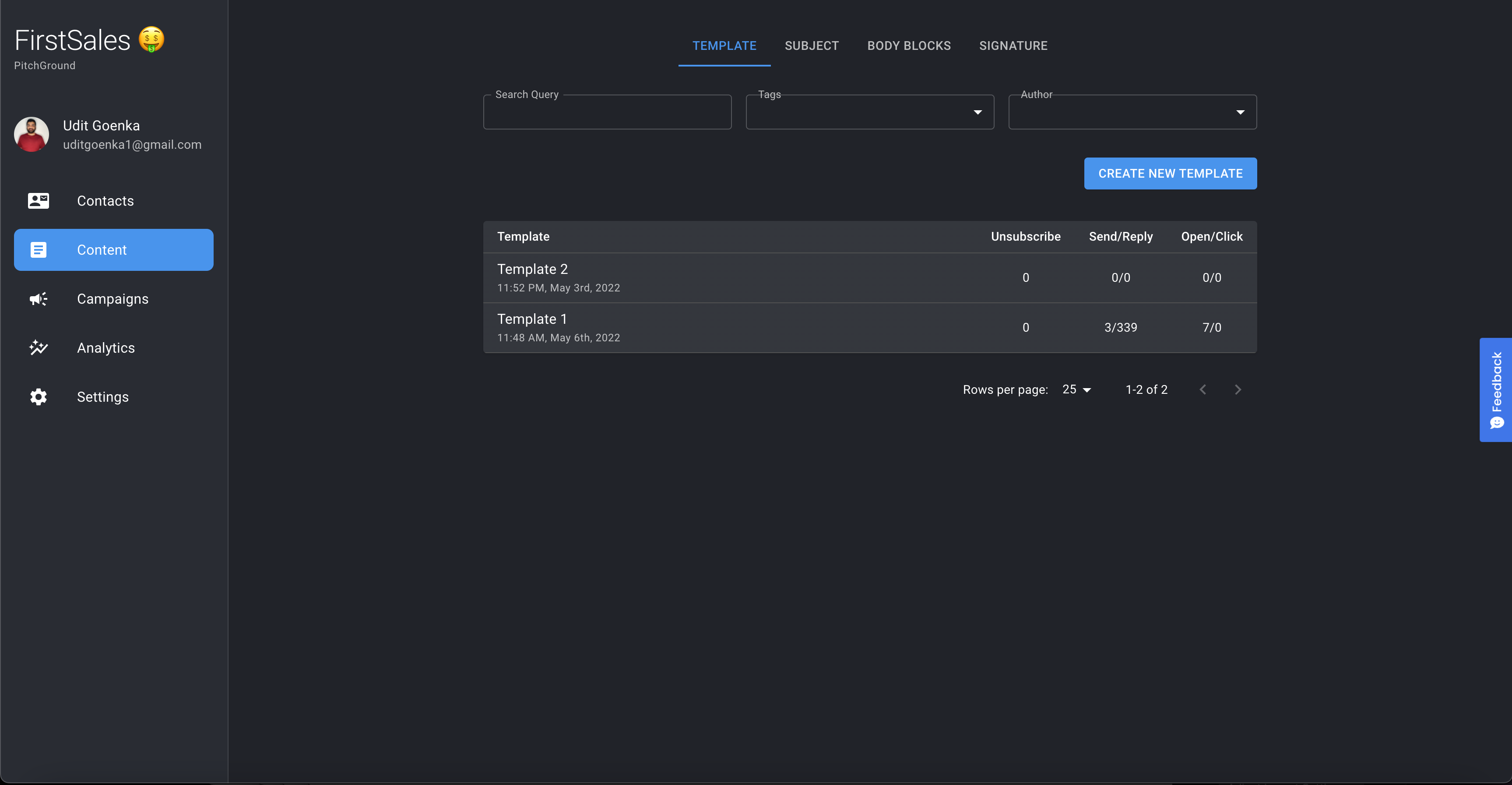This screenshot has height=785, width=1512.
Task: Click the FirstSales money-face logo
Action: point(151,39)
